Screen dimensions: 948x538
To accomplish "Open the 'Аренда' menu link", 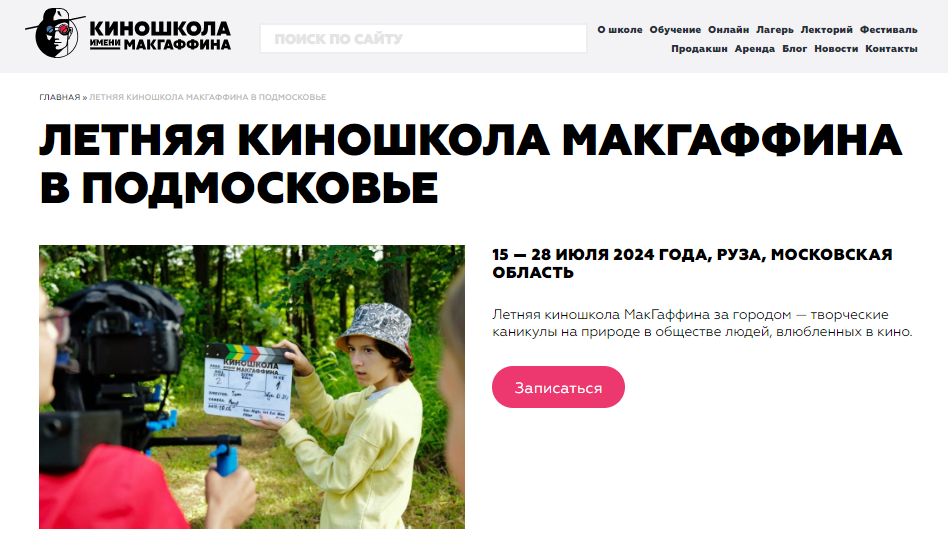I will pos(755,48).
